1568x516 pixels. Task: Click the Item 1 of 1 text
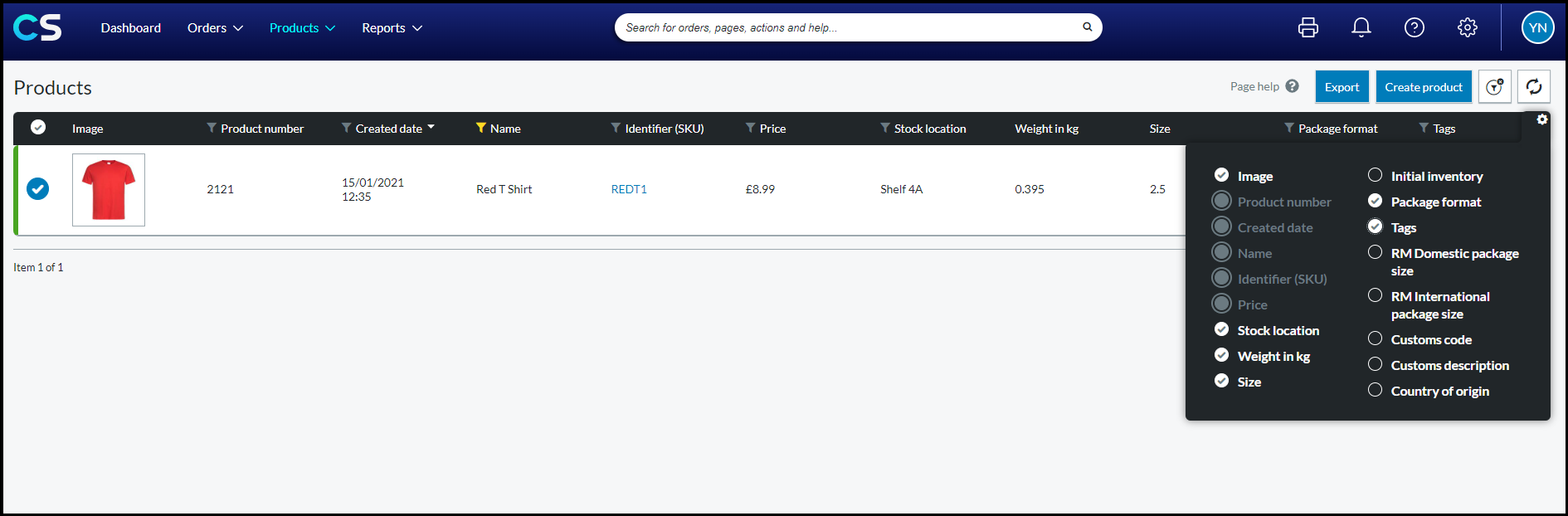(38, 267)
